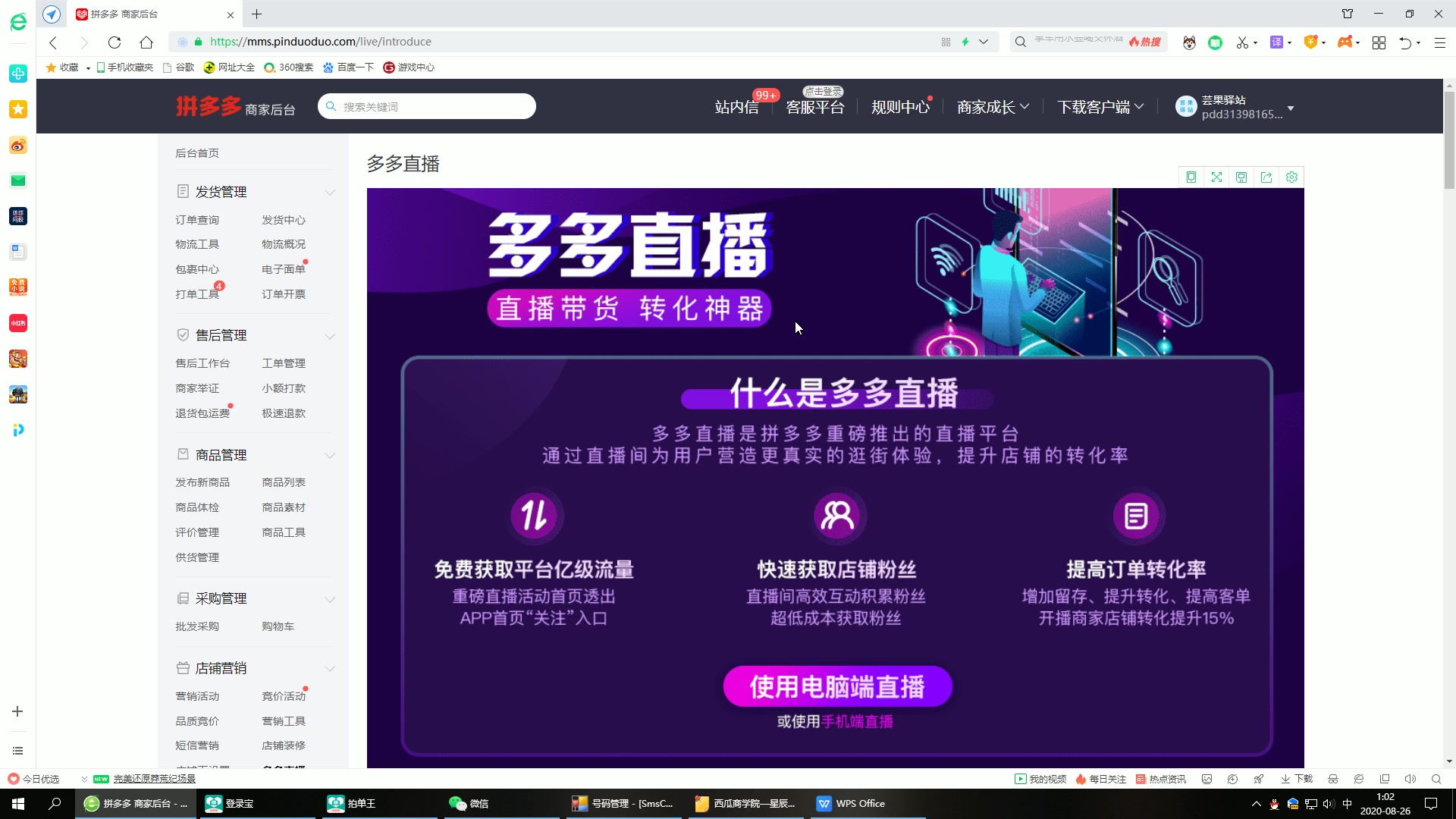
Task: Click the settings gear above banner
Action: point(1291,177)
